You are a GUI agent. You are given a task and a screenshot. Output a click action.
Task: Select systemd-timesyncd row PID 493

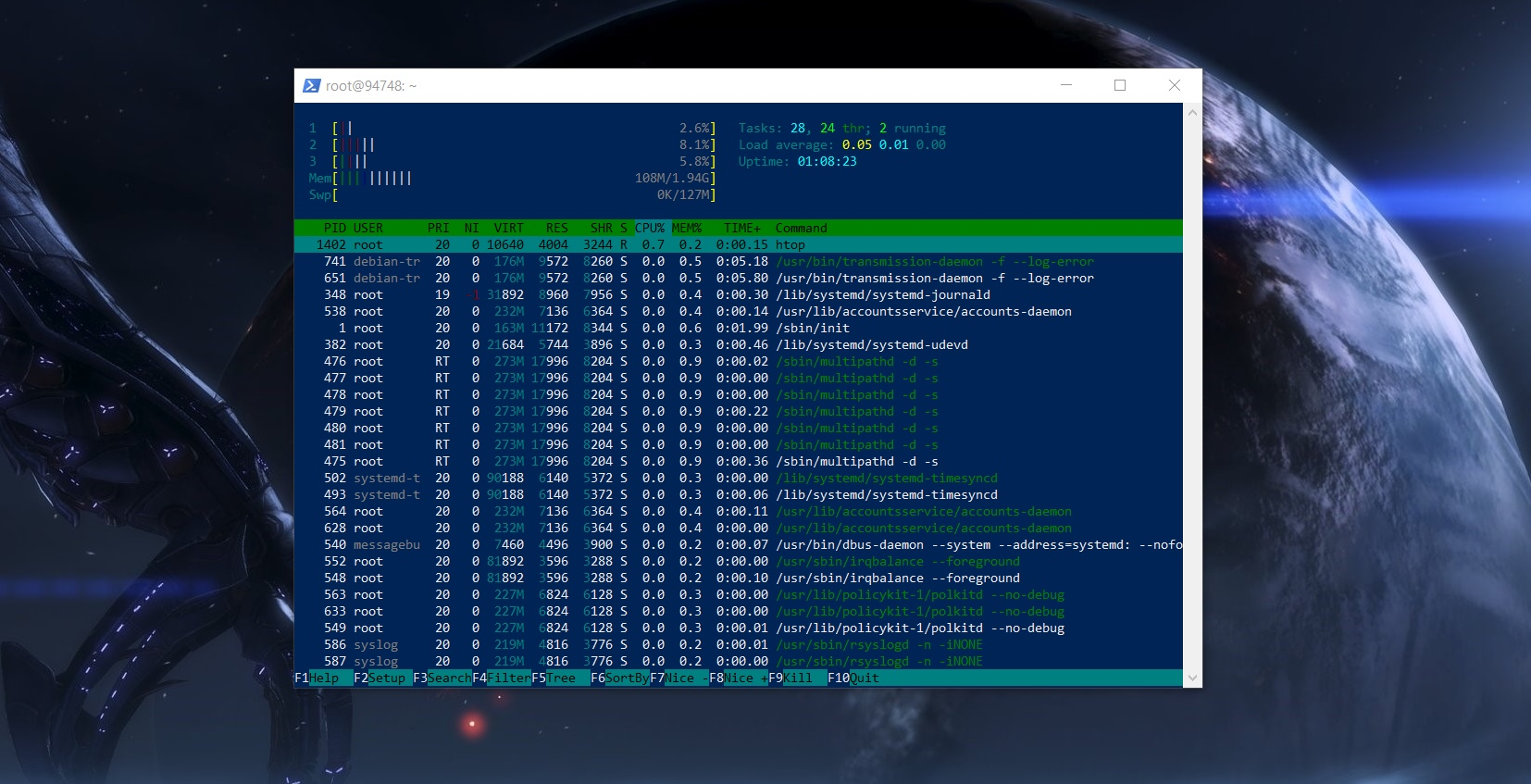point(739,494)
